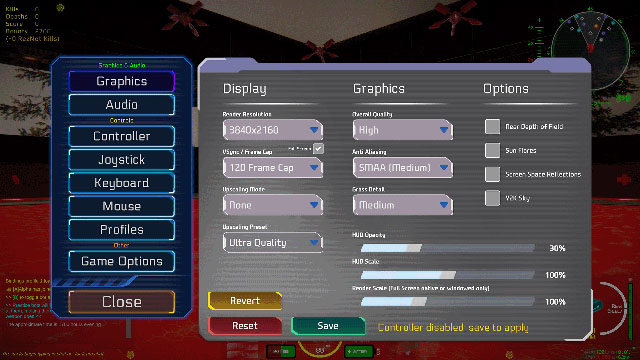Uncheck the Full Screen checkbox
This screenshot has width=640, height=360.
pos(318,149)
